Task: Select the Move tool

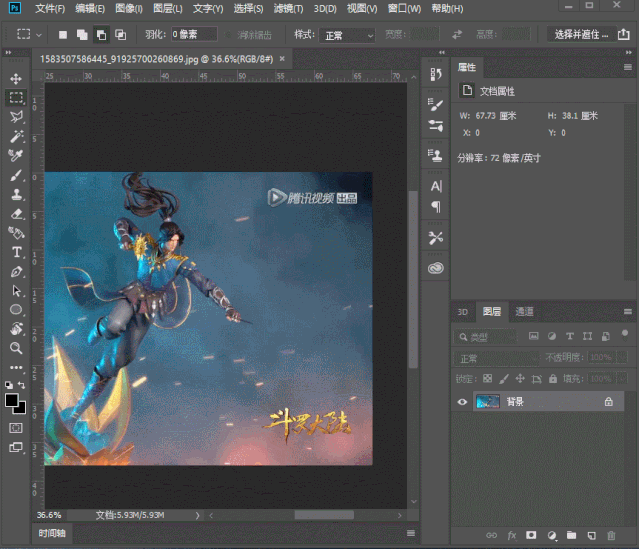Action: (x=16, y=79)
